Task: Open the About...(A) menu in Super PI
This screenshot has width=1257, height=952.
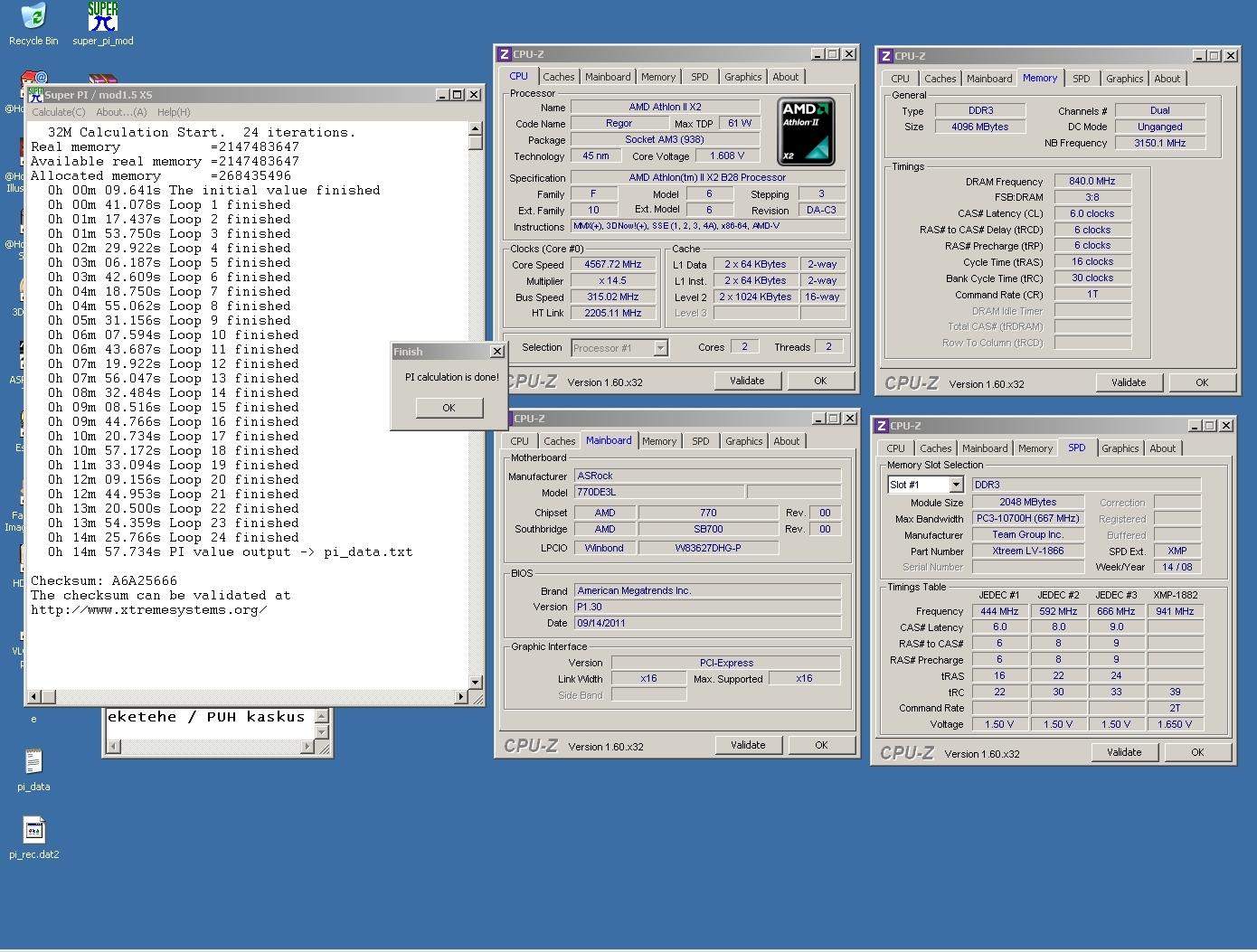Action: [121, 112]
